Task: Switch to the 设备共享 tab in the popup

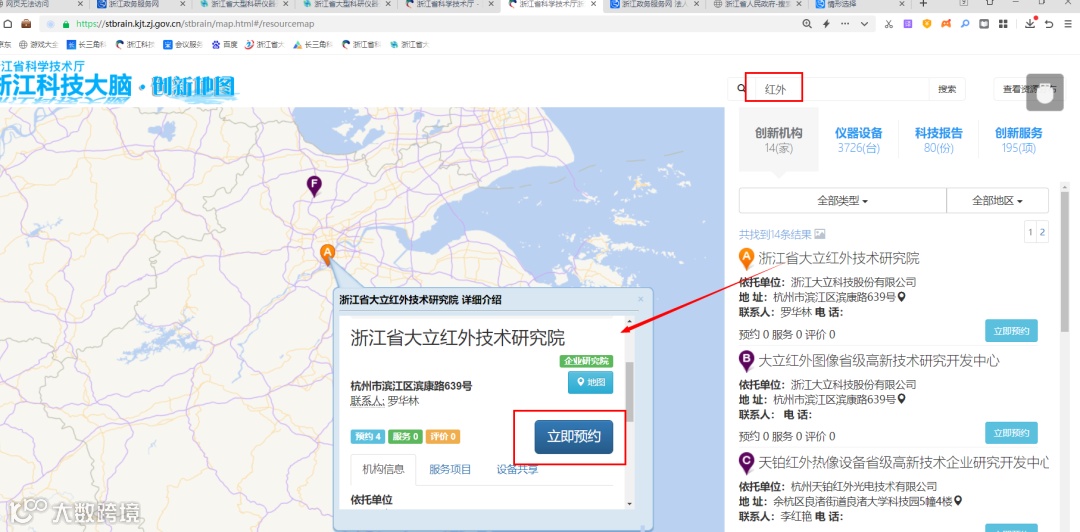Action: tap(517, 470)
